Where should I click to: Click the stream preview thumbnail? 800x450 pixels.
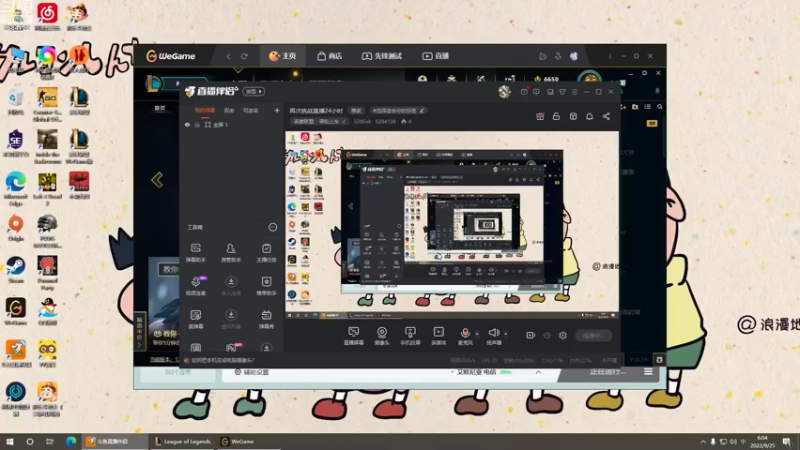pyautogui.click(x=452, y=224)
